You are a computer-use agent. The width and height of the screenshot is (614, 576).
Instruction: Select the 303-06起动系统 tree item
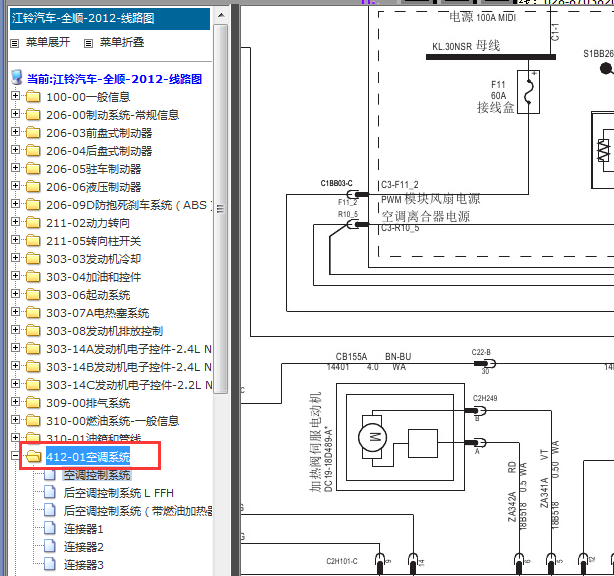88,295
